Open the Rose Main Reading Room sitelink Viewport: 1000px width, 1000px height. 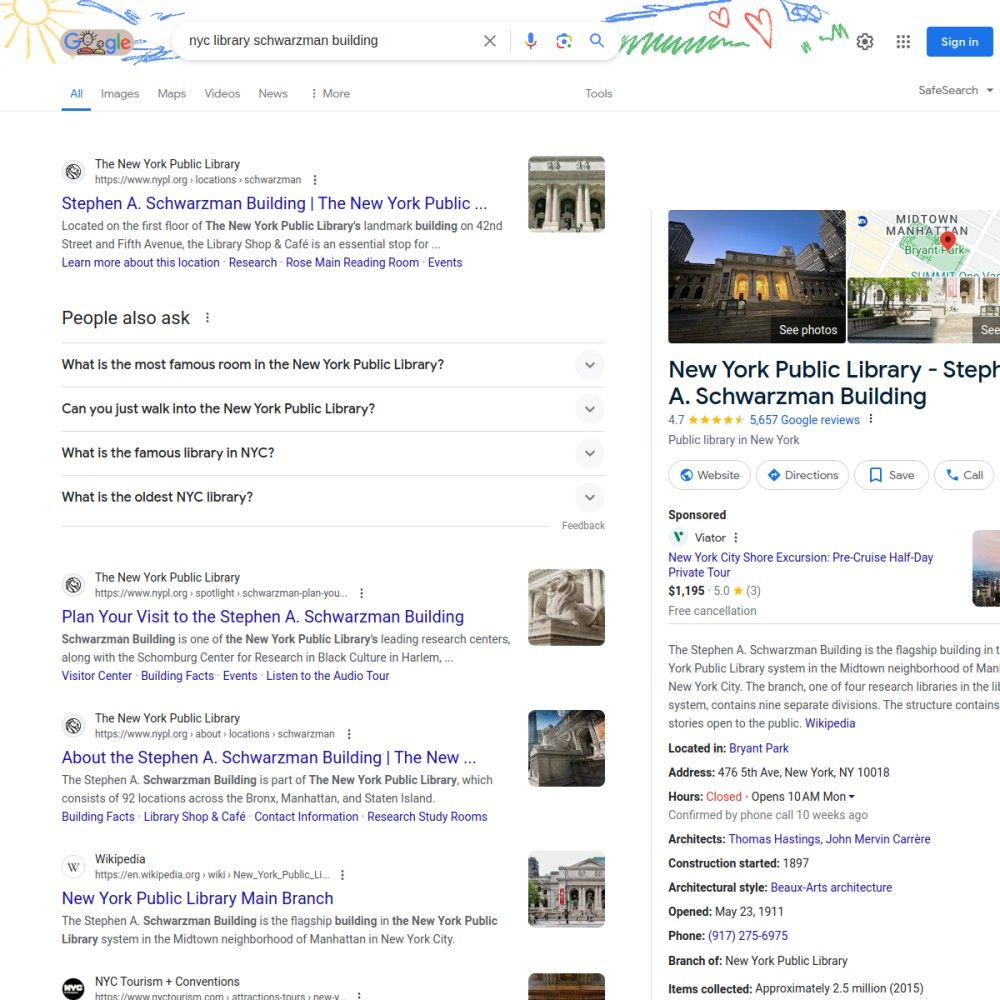[352, 263]
